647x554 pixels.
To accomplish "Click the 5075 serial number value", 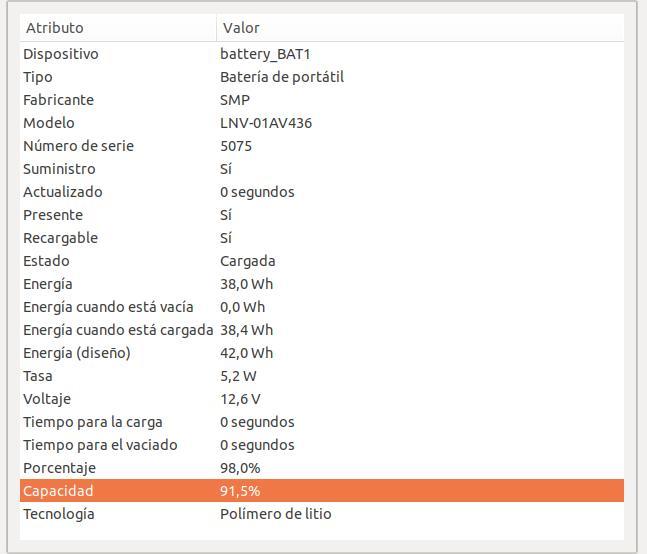I will point(236,146).
